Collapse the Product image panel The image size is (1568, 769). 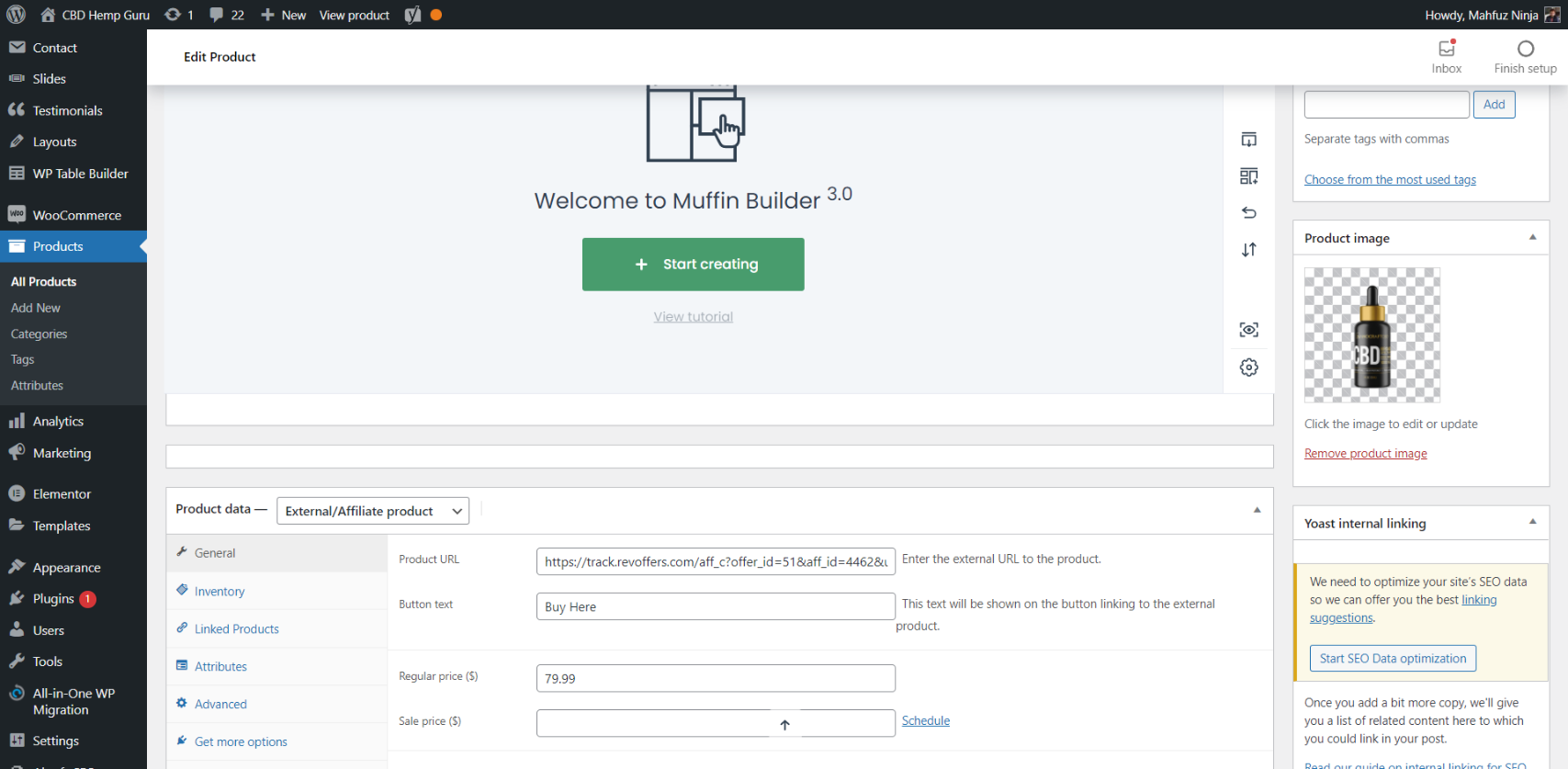[1532, 237]
